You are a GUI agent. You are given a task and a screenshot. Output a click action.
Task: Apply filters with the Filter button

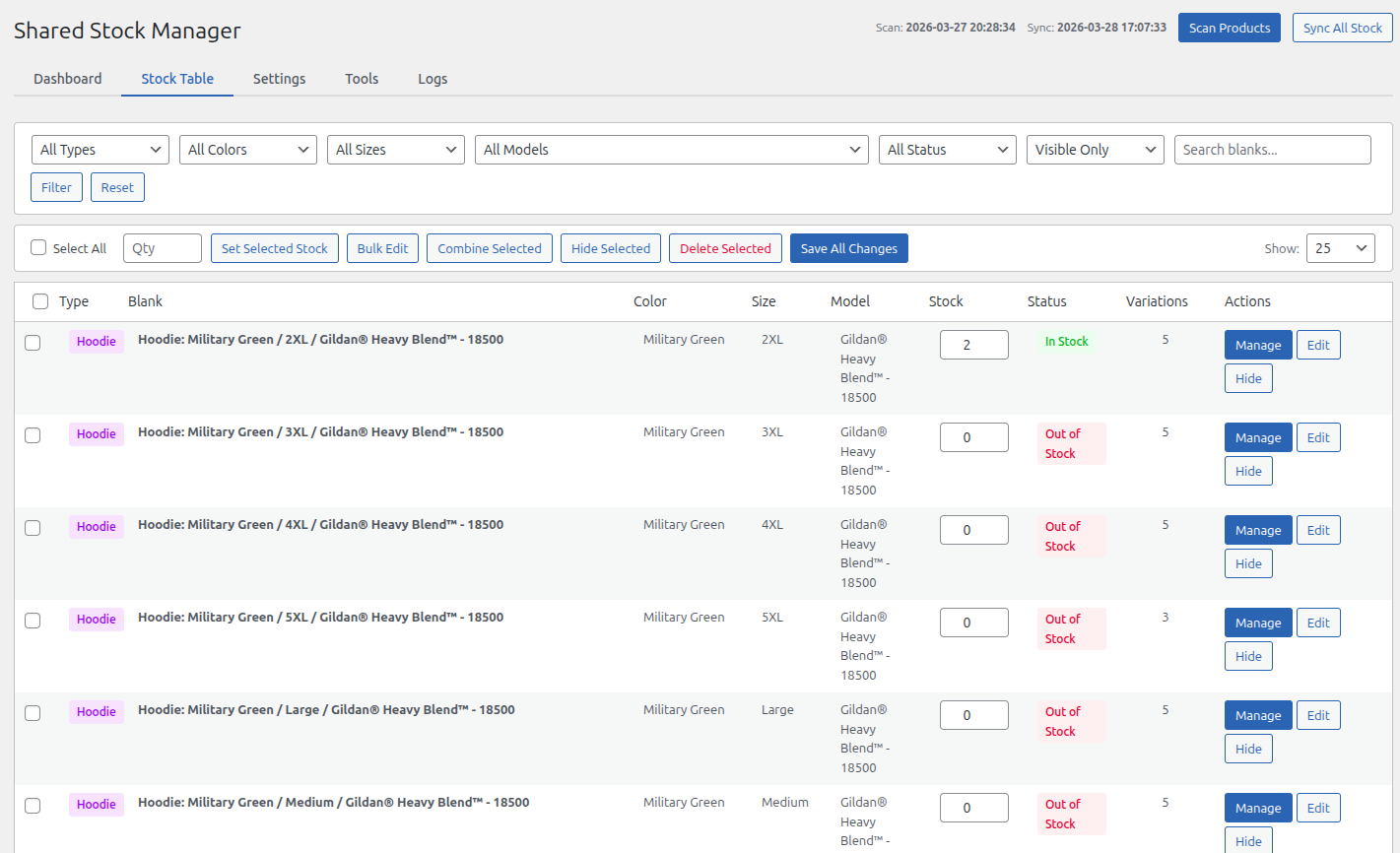pyautogui.click(x=56, y=186)
